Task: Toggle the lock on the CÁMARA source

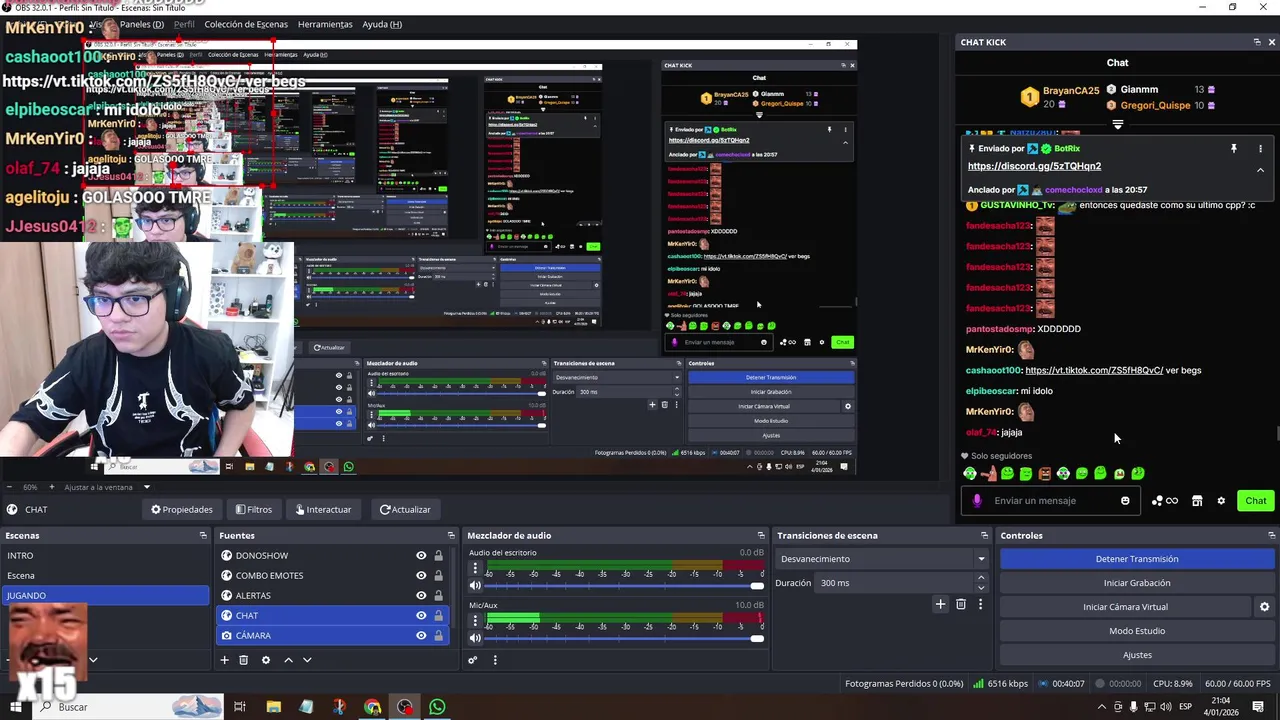Action: pyautogui.click(x=438, y=636)
